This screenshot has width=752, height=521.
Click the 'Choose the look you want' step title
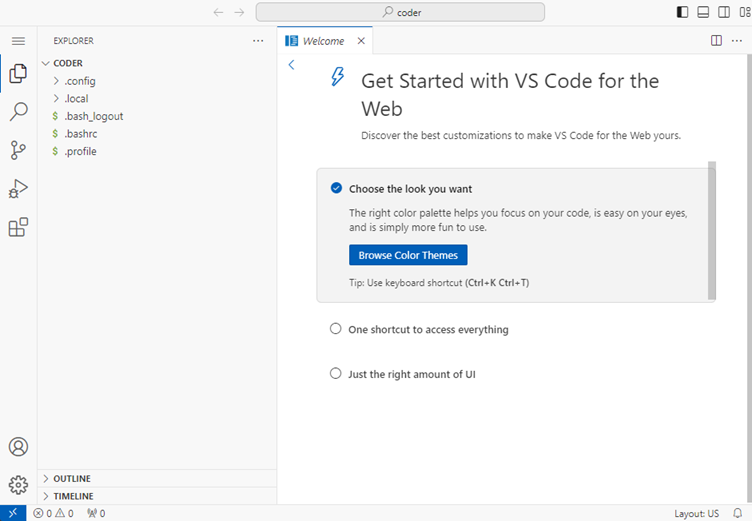pyautogui.click(x=411, y=189)
